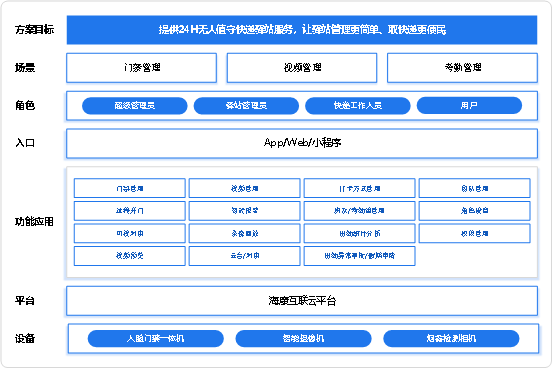Click the 海康互联云平台 platform box
This screenshot has width=553, height=370.
pyautogui.click(x=302, y=301)
